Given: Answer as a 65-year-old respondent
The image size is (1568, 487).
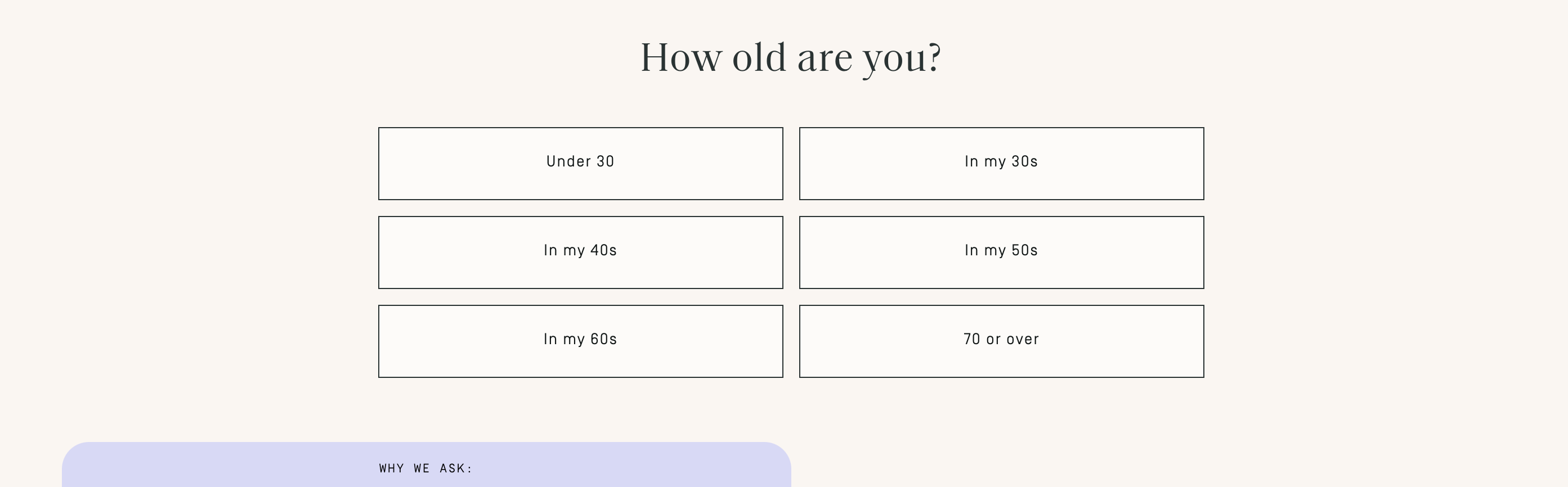Looking at the screenshot, I should (580, 340).
